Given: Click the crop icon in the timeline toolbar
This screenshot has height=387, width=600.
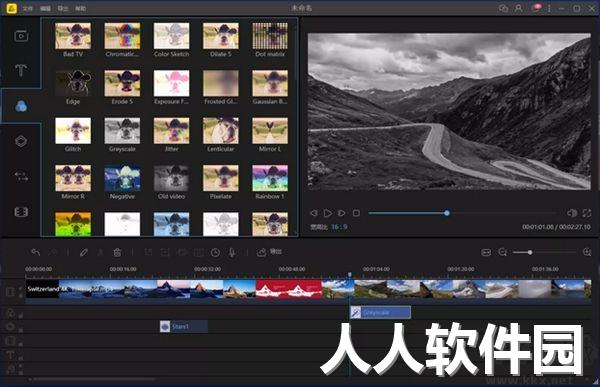Looking at the screenshot, I should [x=148, y=252].
